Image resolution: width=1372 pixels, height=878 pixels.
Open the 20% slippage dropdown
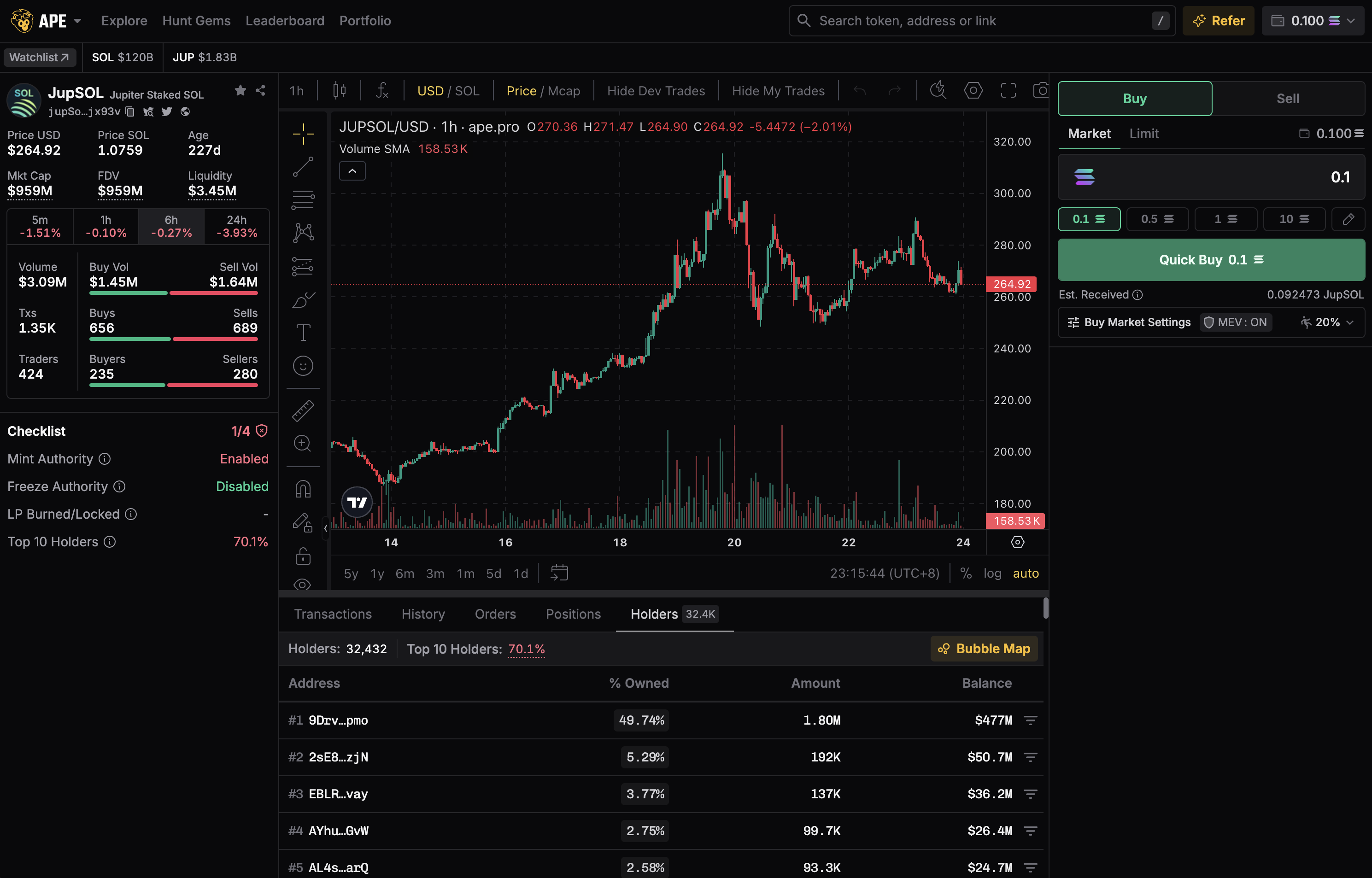tap(1327, 322)
